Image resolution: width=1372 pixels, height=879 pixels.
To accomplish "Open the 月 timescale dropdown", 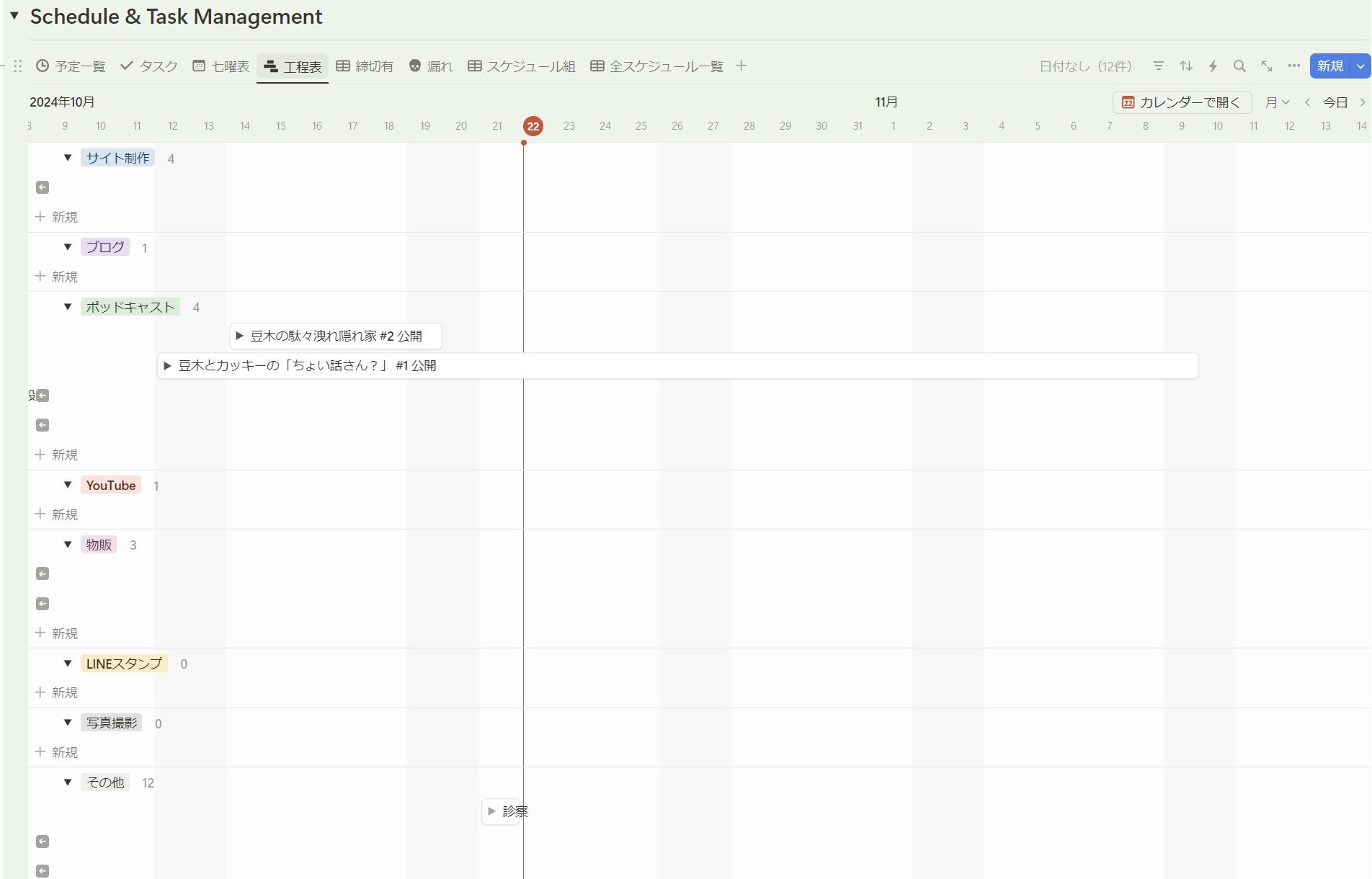I will (x=1277, y=102).
